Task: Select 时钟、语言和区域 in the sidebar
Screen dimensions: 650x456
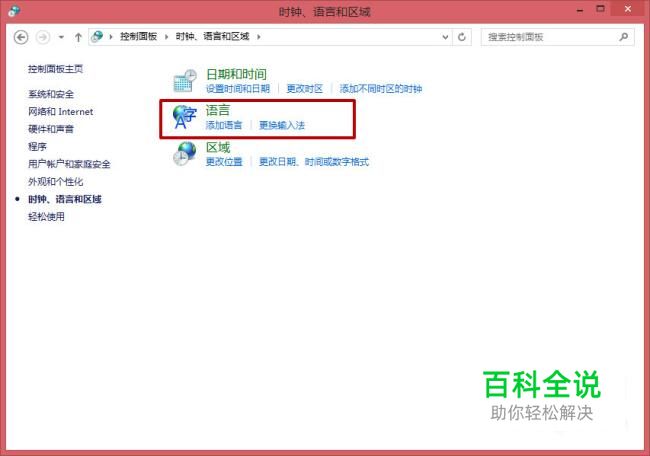Action: pos(65,199)
